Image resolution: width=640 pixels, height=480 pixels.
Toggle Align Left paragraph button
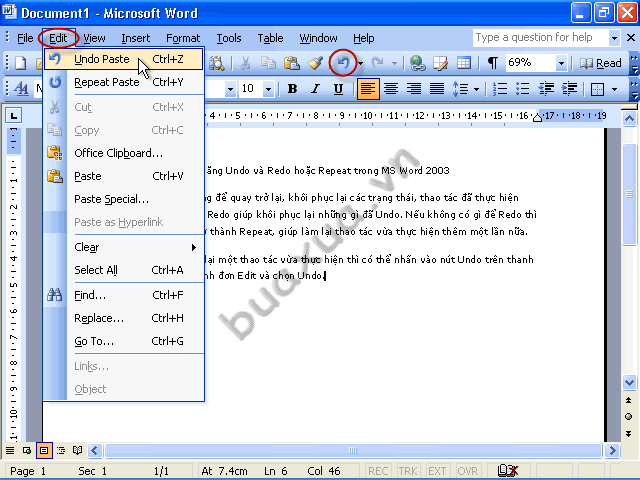click(x=368, y=89)
